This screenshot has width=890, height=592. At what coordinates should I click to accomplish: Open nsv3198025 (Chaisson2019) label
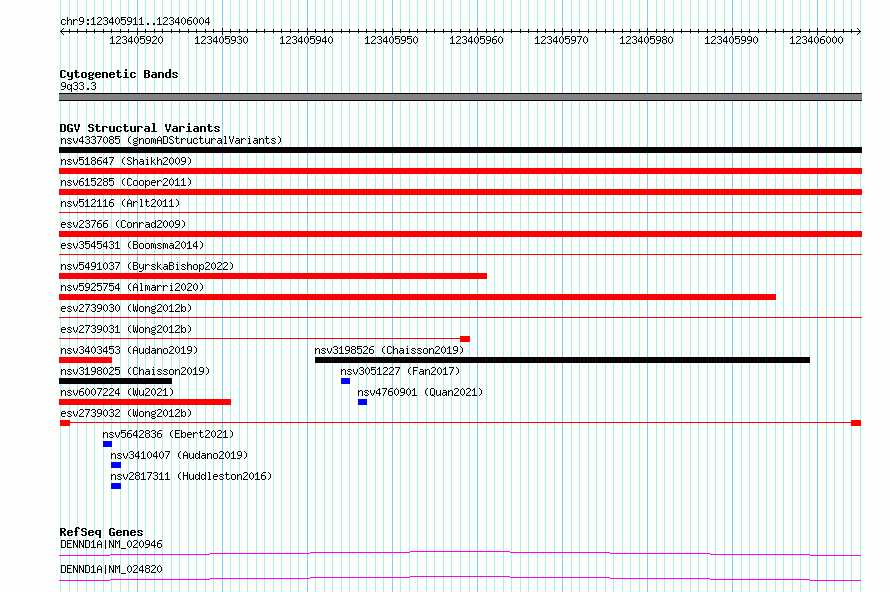135,371
